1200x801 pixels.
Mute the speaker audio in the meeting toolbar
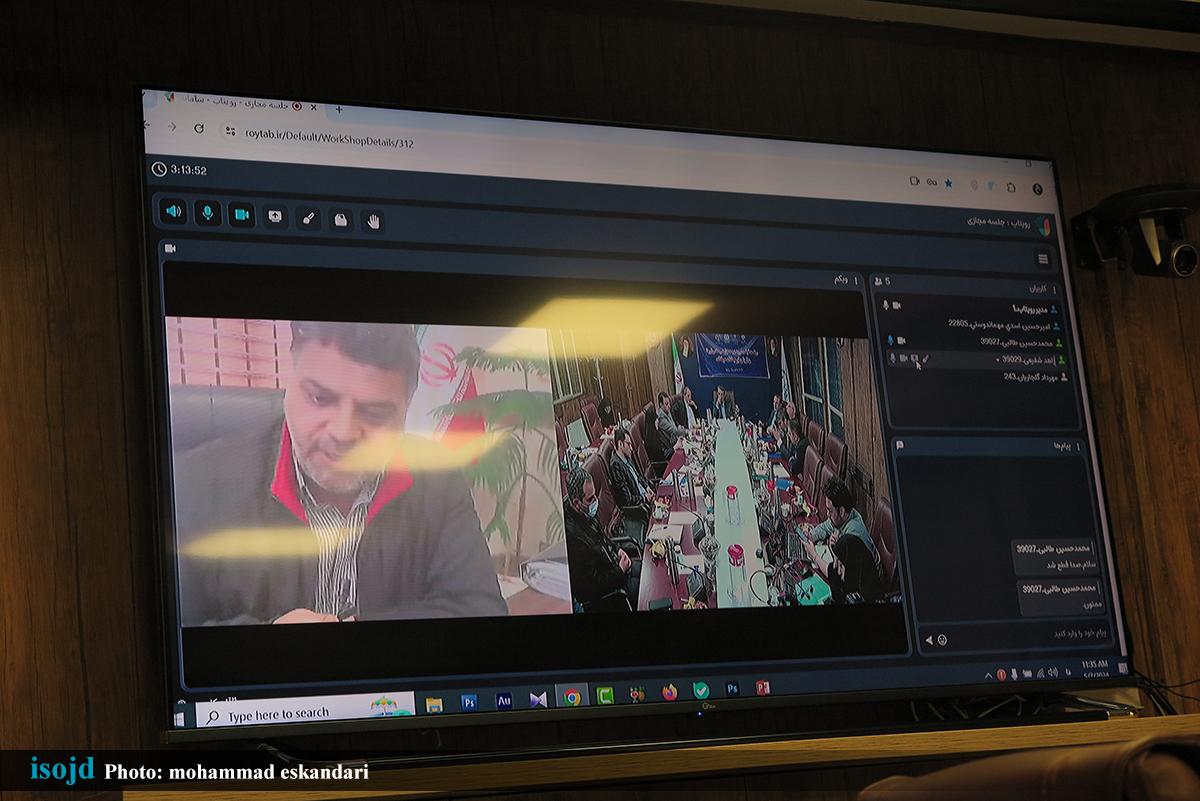click(x=174, y=211)
